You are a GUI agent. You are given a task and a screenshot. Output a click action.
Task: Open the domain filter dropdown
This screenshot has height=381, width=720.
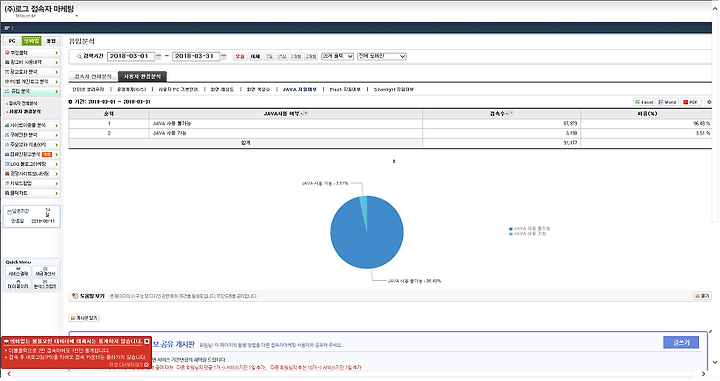pos(382,56)
